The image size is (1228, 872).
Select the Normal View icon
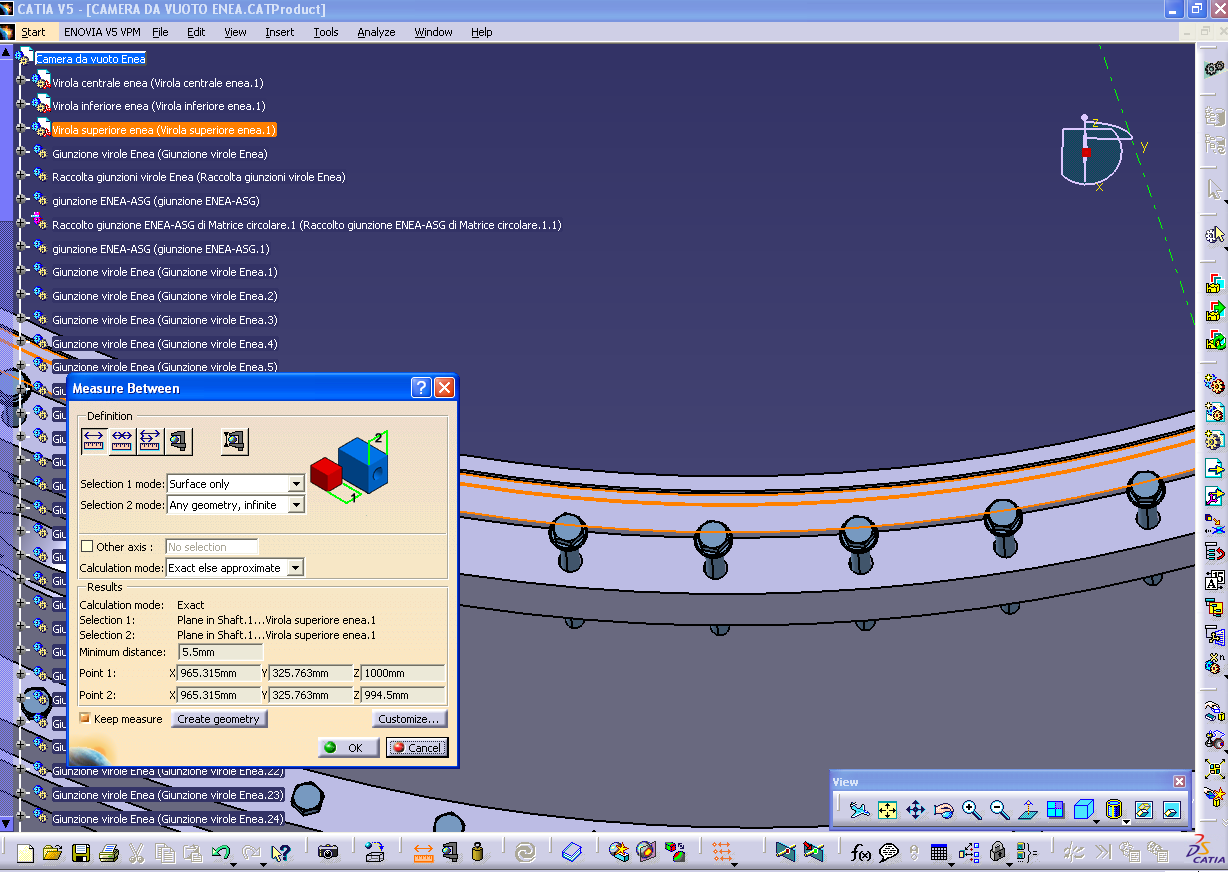coord(1027,810)
